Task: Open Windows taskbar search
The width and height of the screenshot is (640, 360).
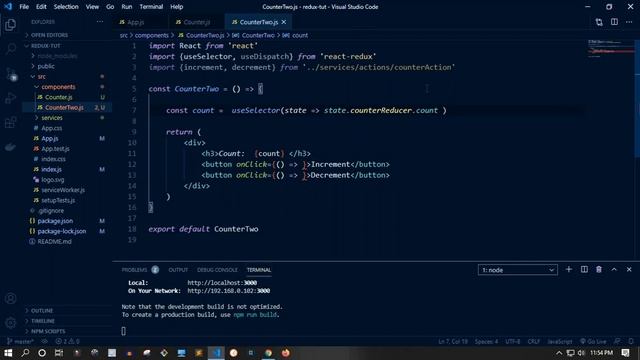Action: (x=25, y=353)
